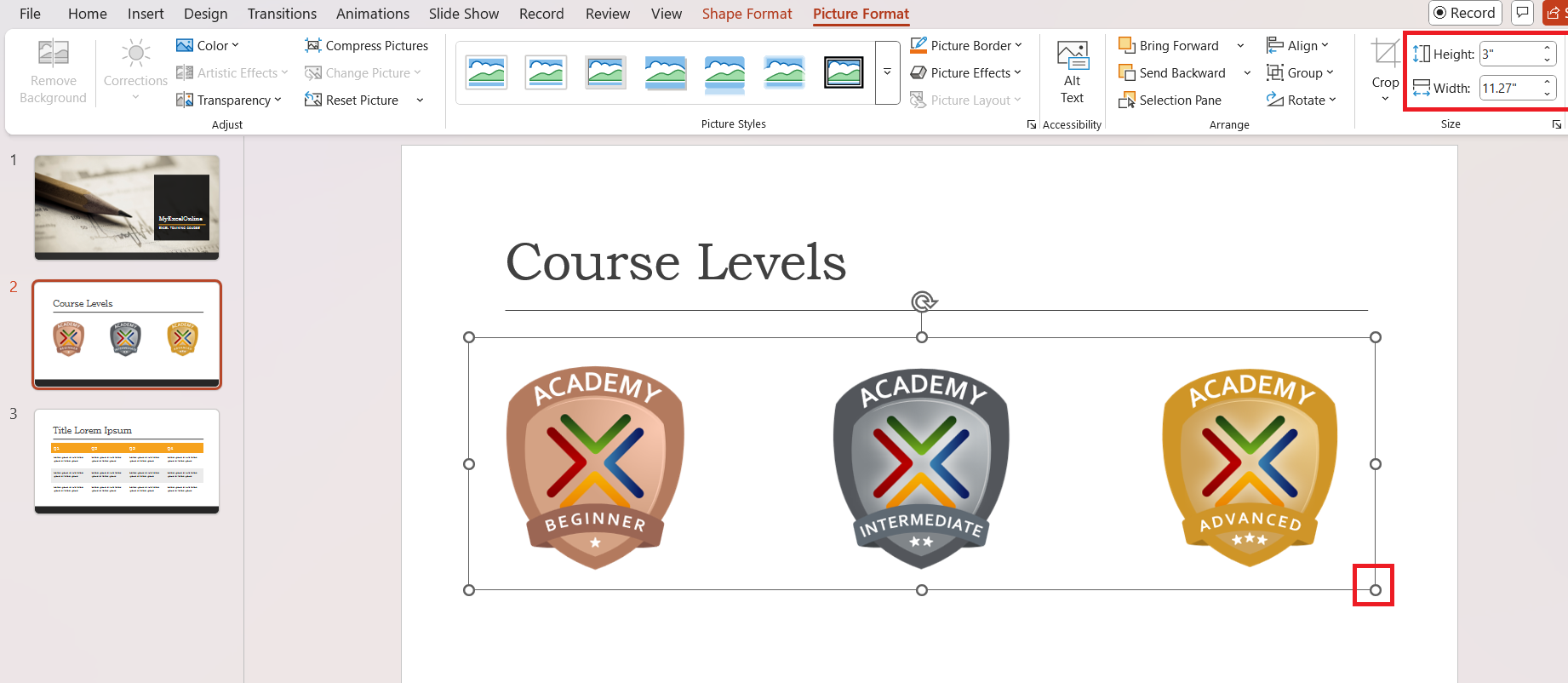1568x683 pixels.
Task: Click the Record button at top right
Action: (1465, 13)
